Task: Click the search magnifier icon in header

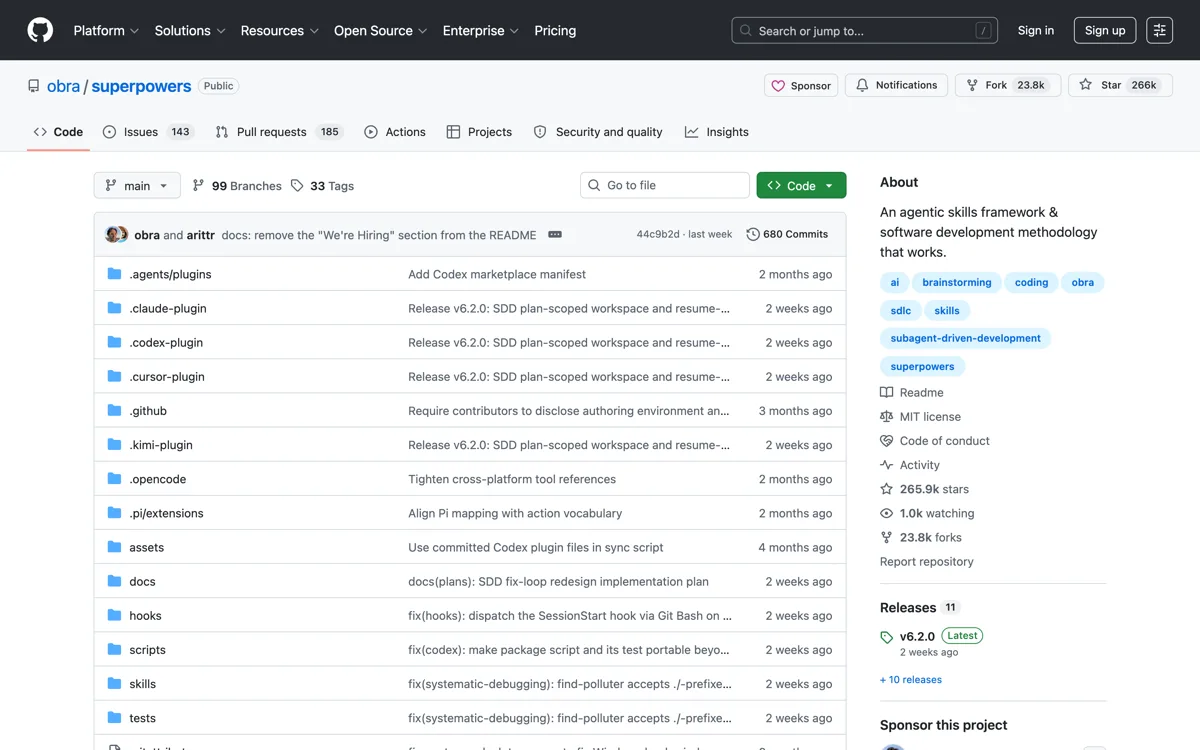Action: (x=745, y=31)
